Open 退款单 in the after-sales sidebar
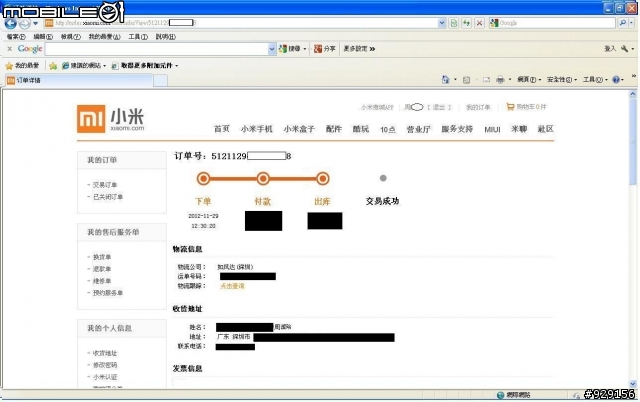Viewport: 640px width, 402px height. click(102, 269)
